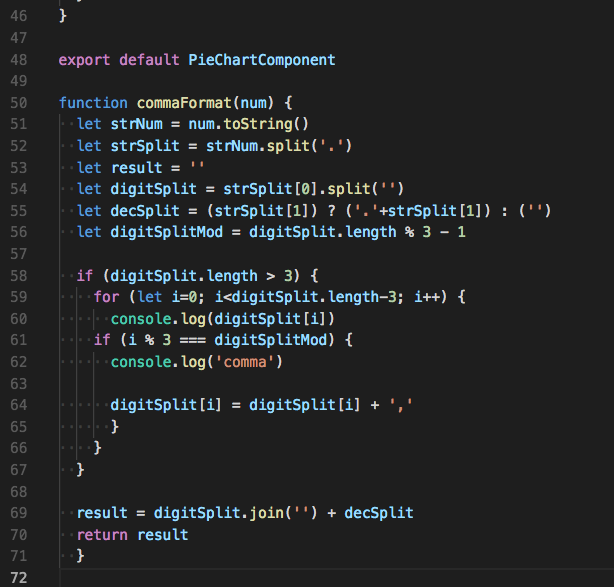
Task: Click the PieChartComponent identifier on export line
Action: (262, 60)
